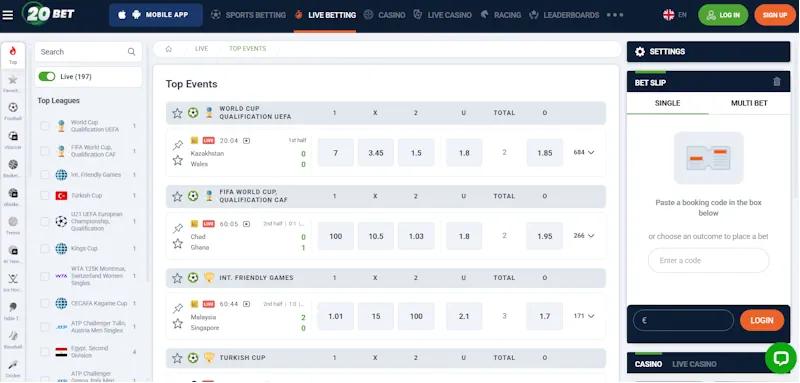The image size is (800, 383).
Task: Pin the Chad vs Ghana match
Action: pos(178,228)
